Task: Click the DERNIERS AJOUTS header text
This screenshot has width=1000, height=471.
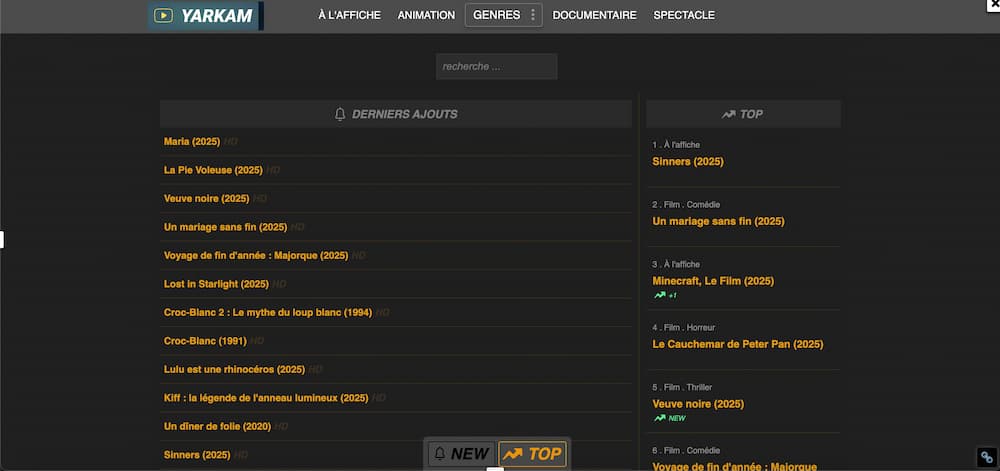Action: coord(404,115)
